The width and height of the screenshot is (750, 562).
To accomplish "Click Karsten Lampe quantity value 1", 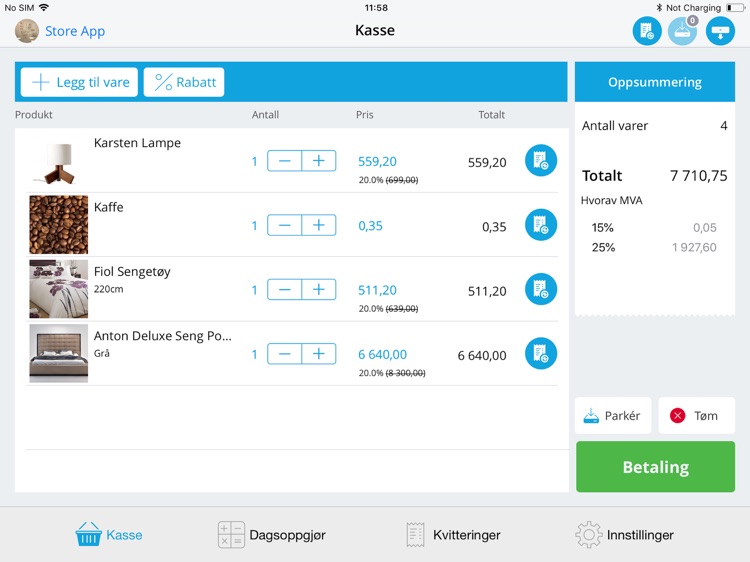I will (x=254, y=162).
